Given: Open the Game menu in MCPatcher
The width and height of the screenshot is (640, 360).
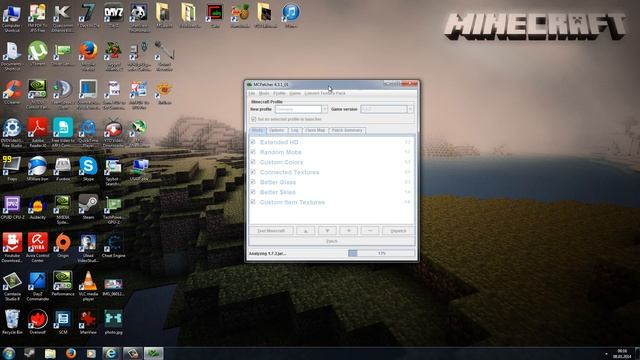Looking at the screenshot, I should click(295, 93).
